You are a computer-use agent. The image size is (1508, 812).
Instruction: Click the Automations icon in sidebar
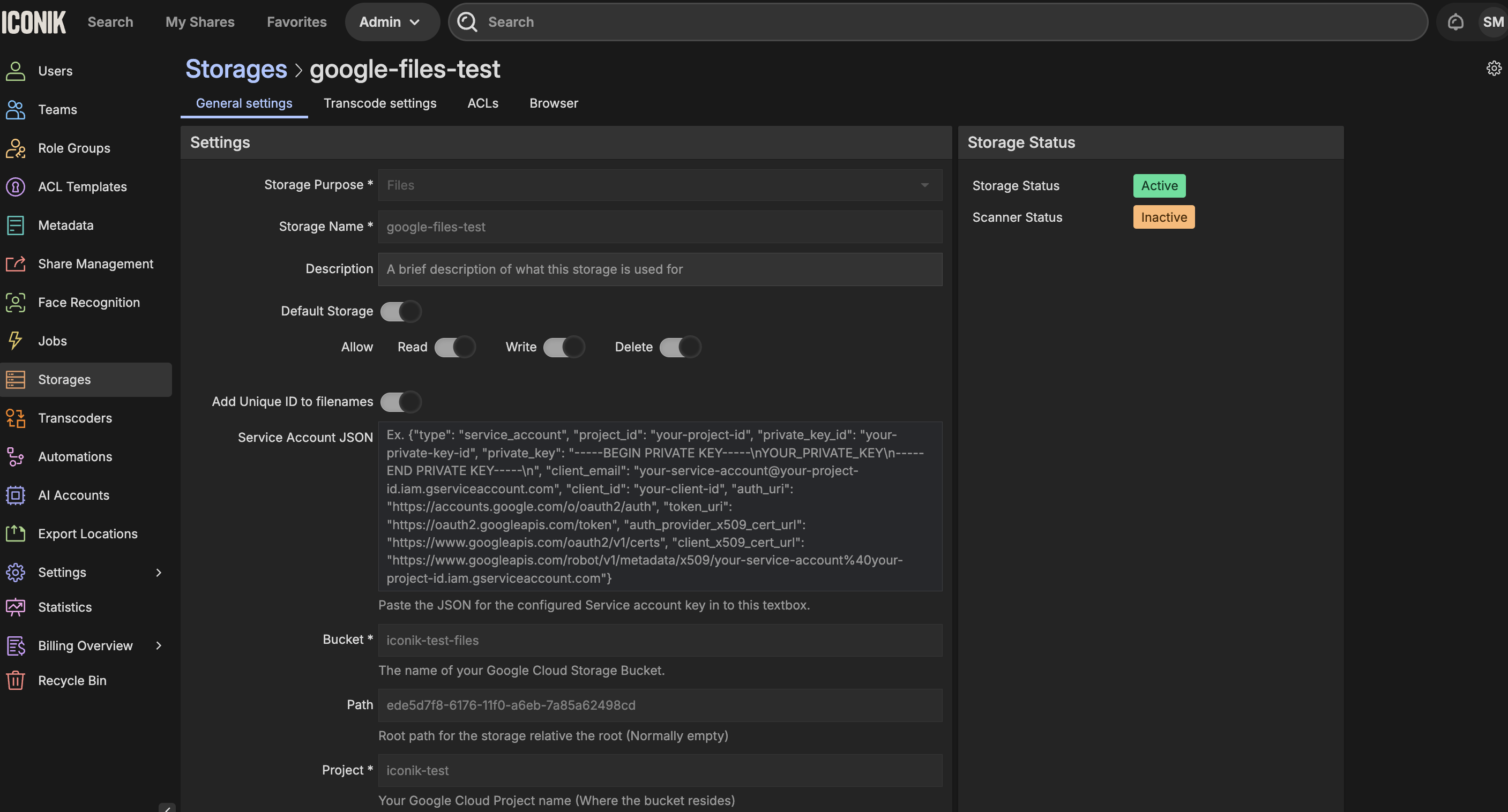coord(15,456)
